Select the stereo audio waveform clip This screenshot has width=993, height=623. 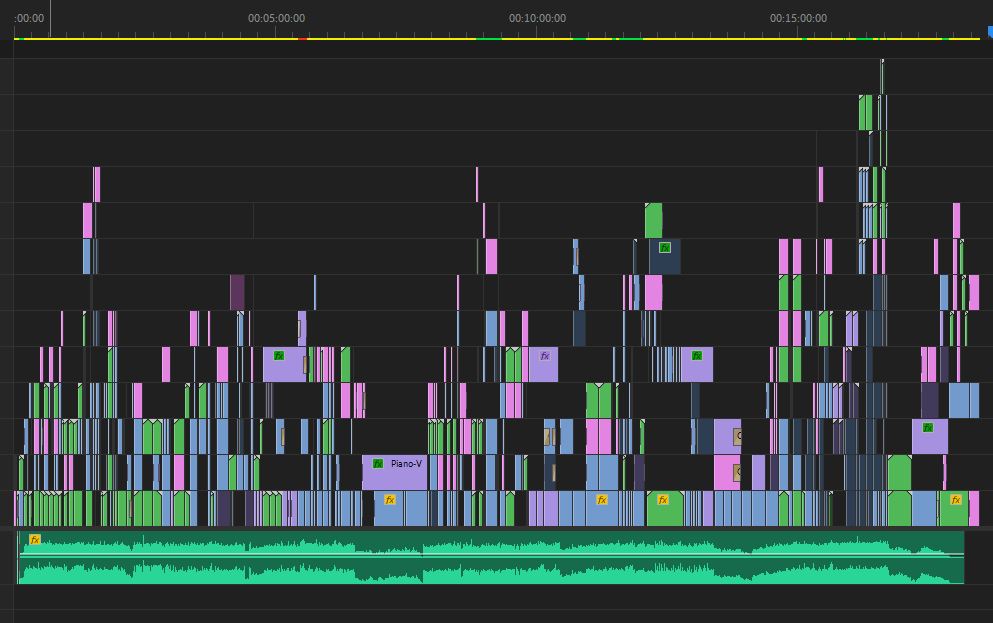tap(490, 557)
